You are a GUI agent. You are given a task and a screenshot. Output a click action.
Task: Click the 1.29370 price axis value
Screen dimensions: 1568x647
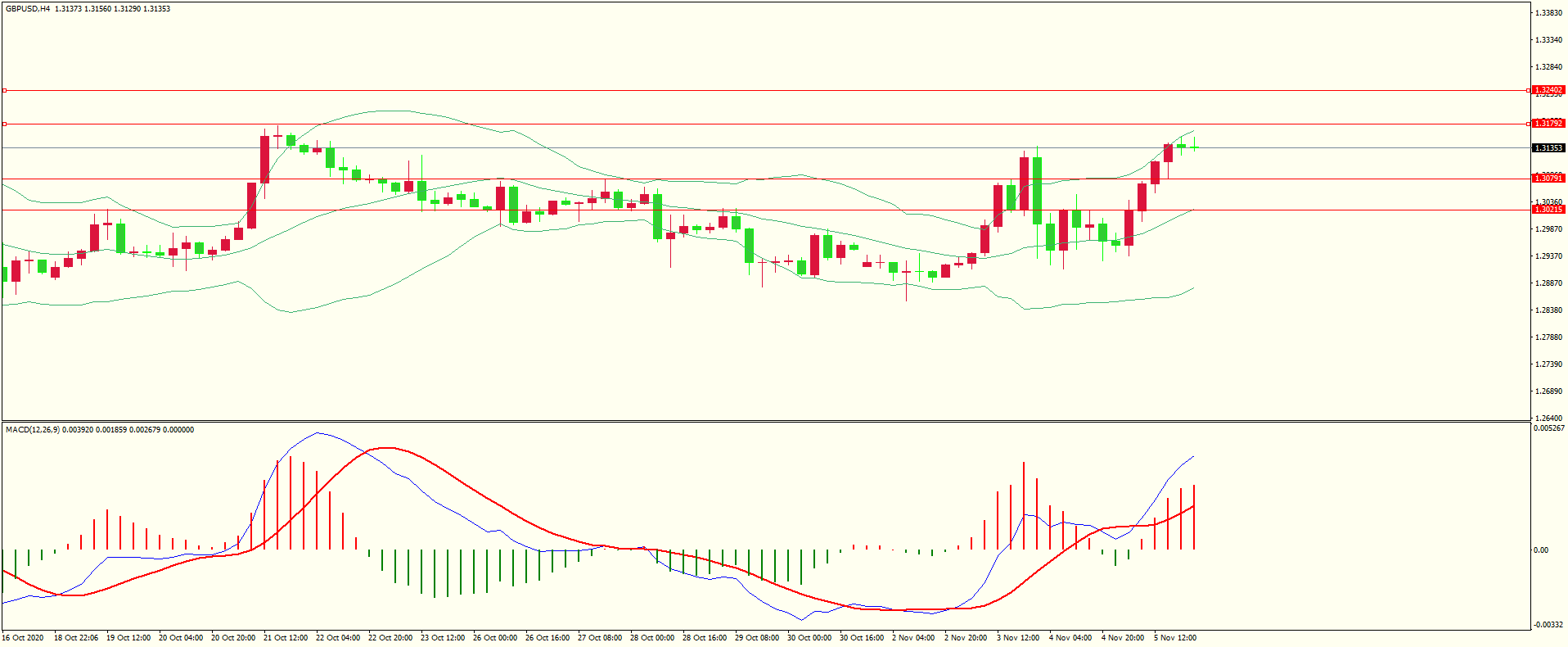[x=1549, y=256]
